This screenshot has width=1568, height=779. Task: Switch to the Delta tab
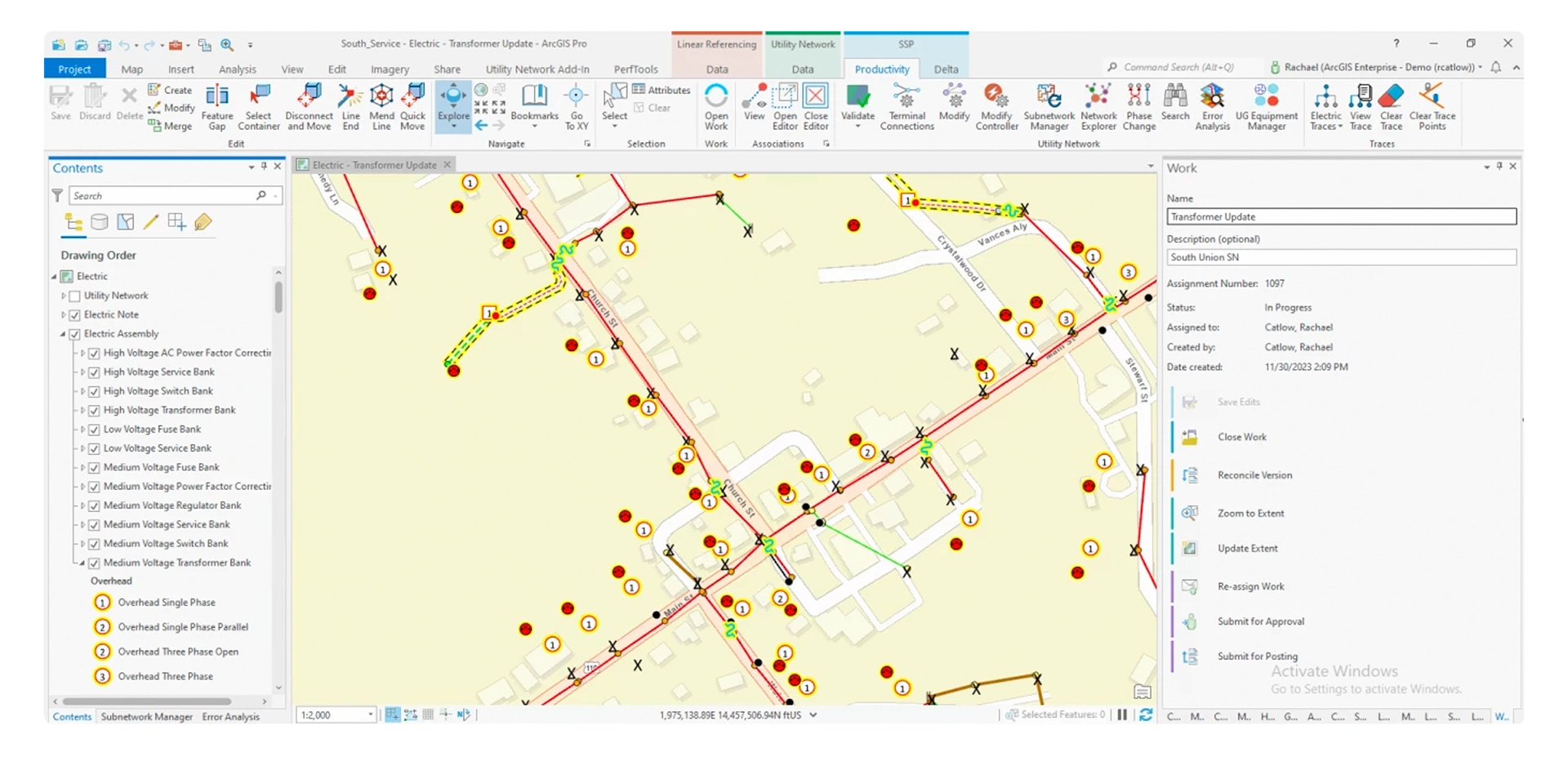point(946,69)
